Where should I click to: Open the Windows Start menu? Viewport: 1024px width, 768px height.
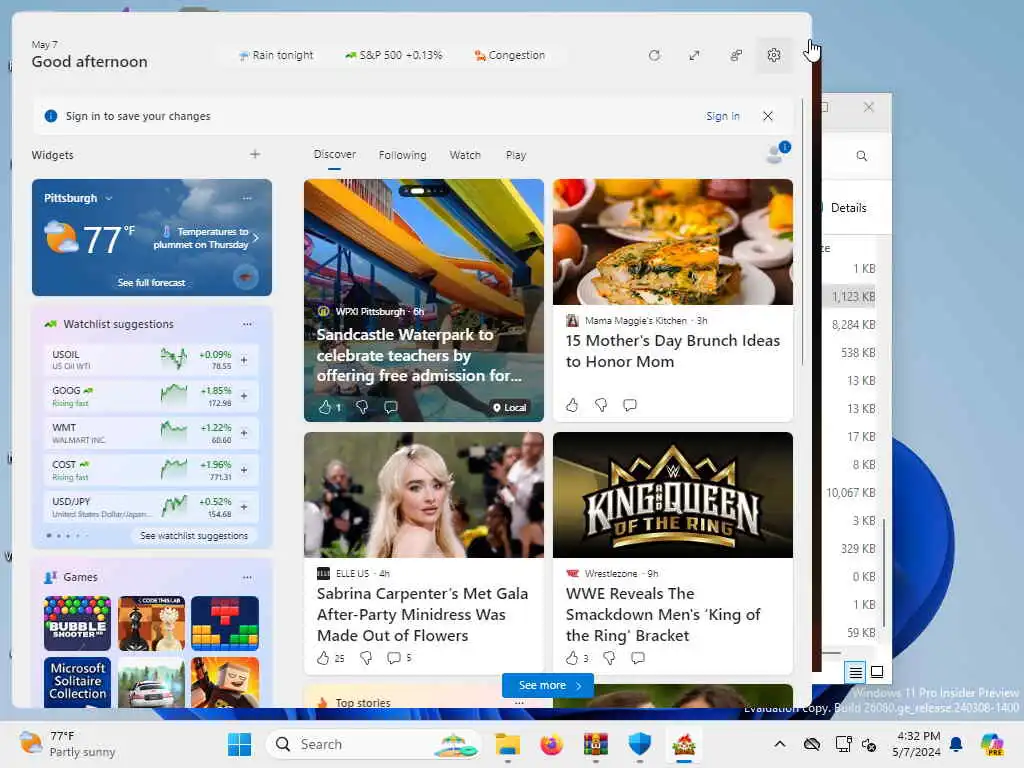pos(239,744)
